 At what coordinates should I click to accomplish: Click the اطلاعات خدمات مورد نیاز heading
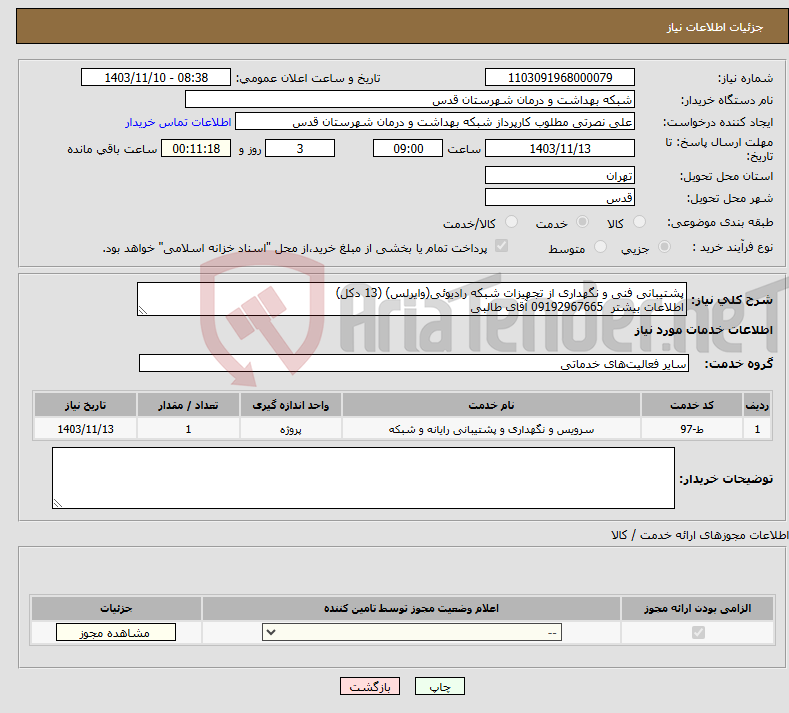pyautogui.click(x=703, y=330)
